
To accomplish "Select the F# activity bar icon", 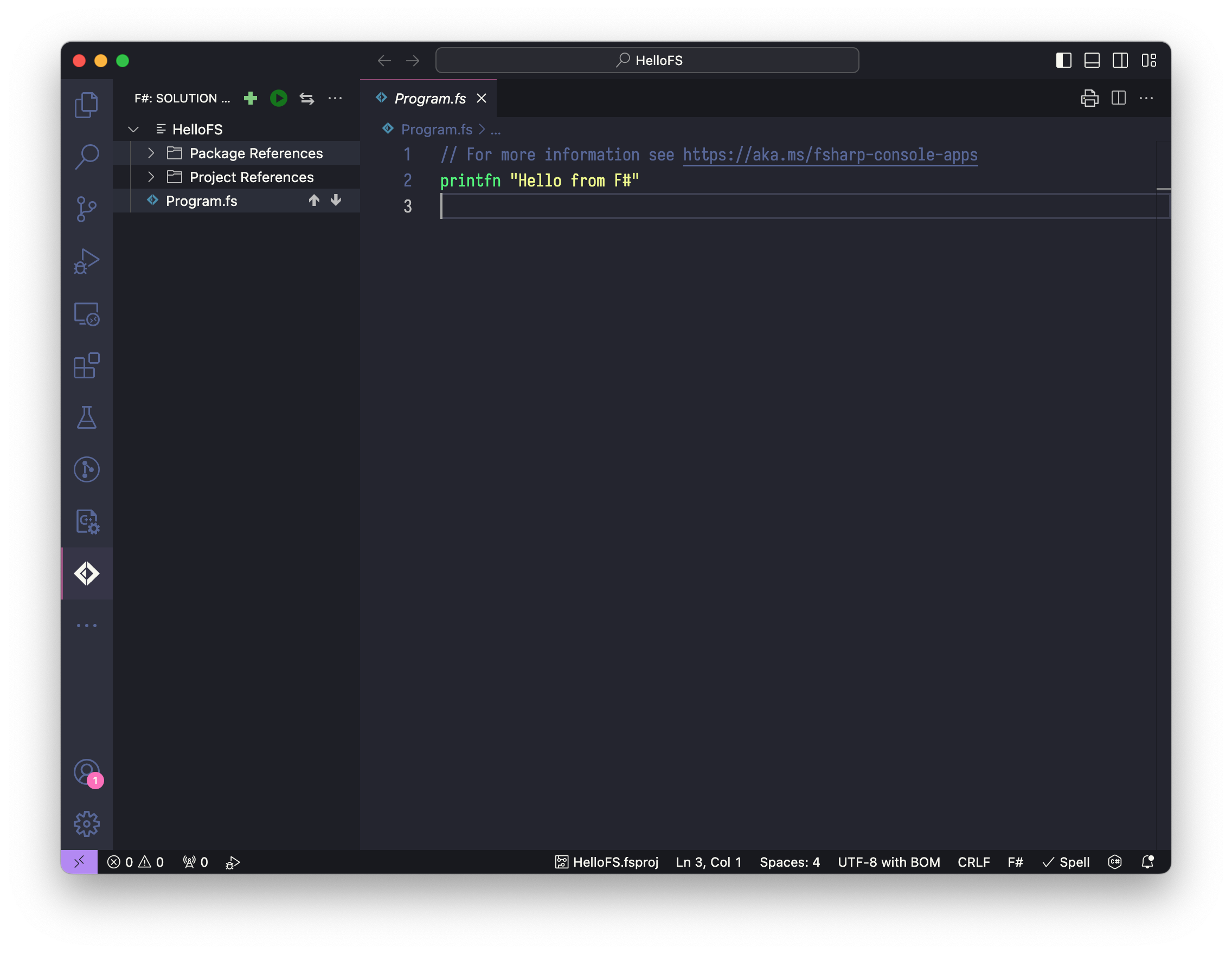I will click(x=86, y=574).
